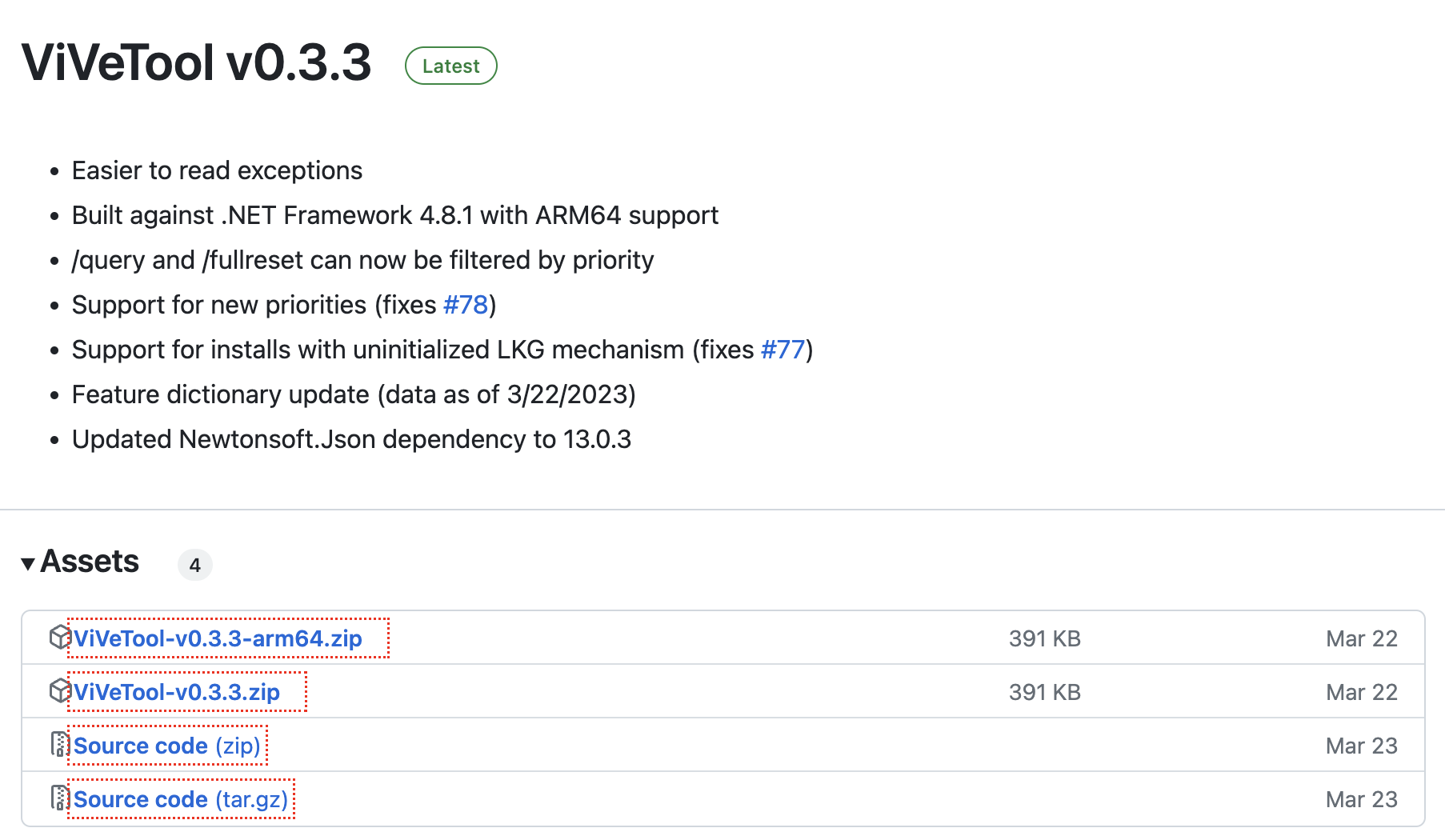Open issue #78 link
Viewport: 1445px width, 840px height.
click(466, 305)
